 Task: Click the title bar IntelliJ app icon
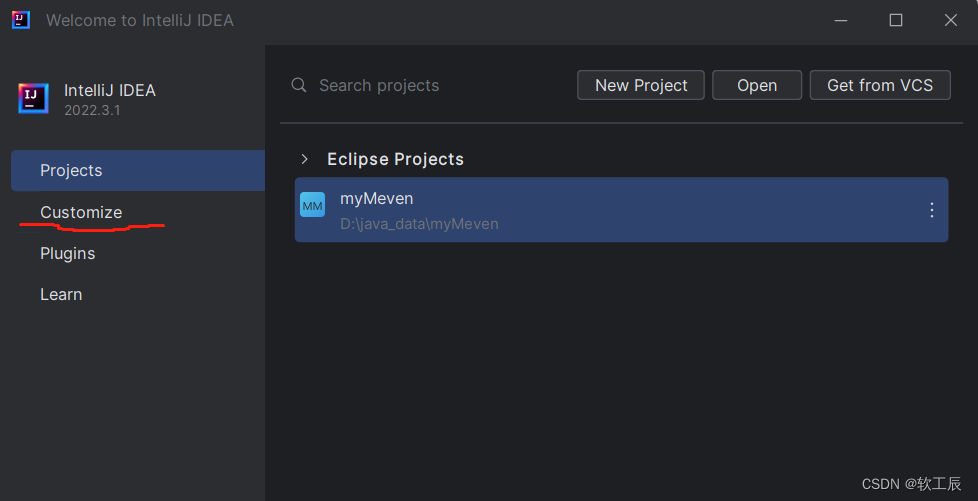[x=21, y=20]
